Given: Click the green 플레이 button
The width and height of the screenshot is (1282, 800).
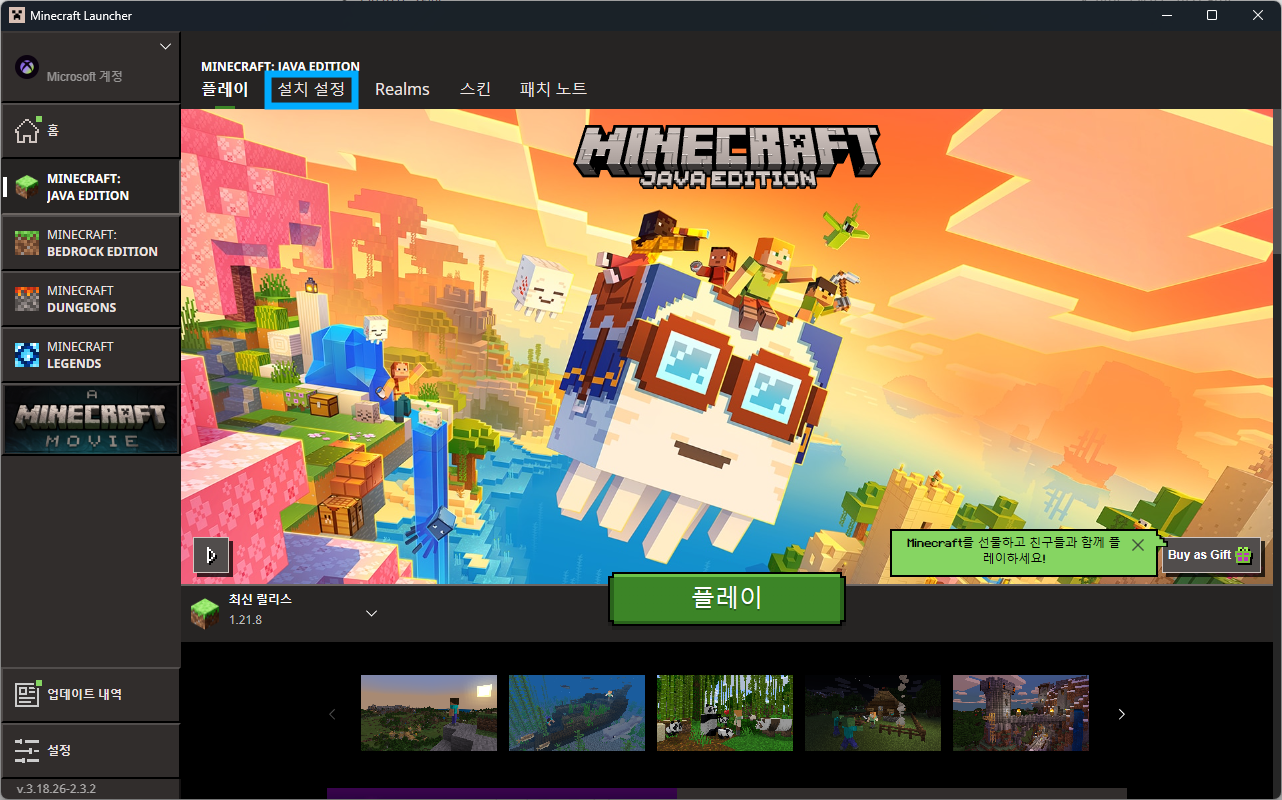Looking at the screenshot, I should pyautogui.click(x=727, y=598).
